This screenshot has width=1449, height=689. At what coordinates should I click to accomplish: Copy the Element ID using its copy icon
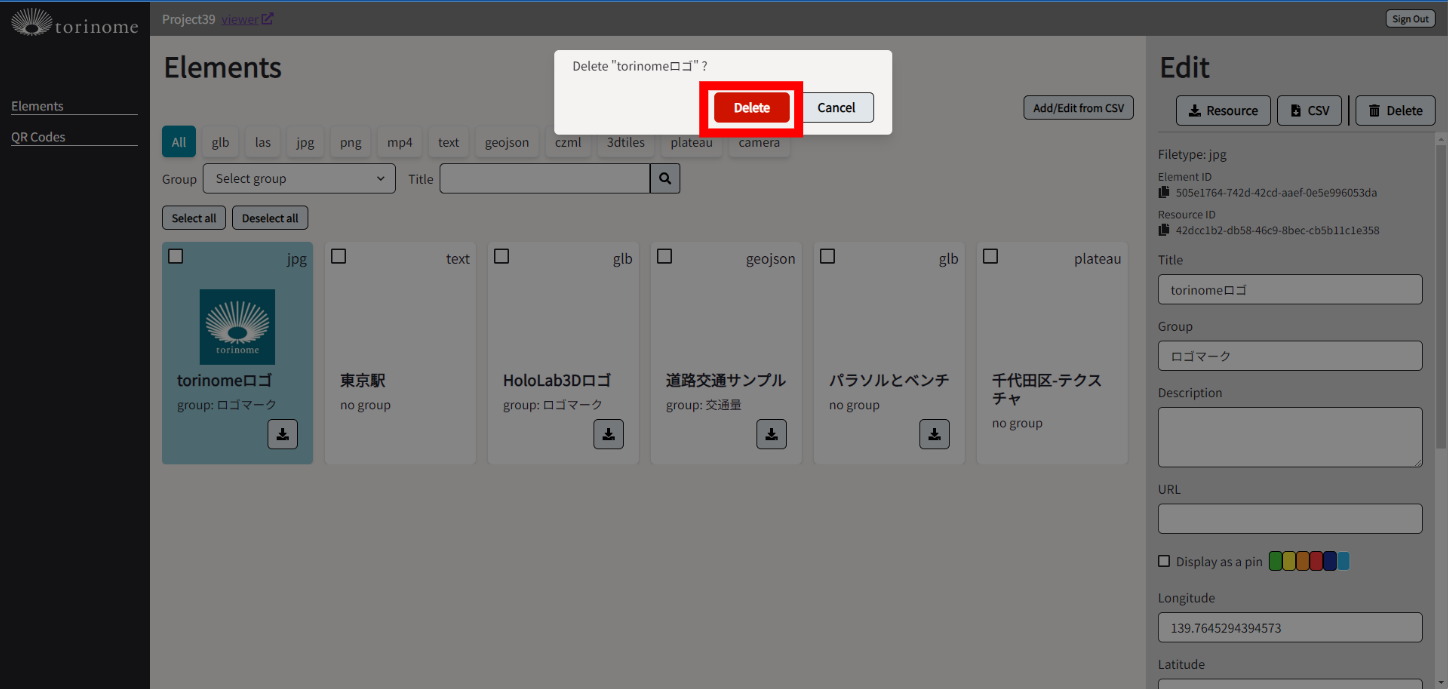tap(1164, 192)
